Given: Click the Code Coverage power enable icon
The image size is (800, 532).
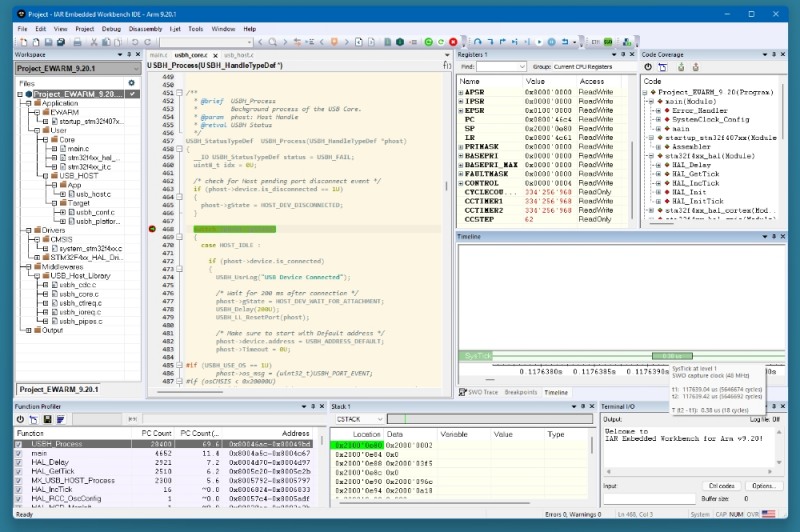Looking at the screenshot, I should pos(647,66).
